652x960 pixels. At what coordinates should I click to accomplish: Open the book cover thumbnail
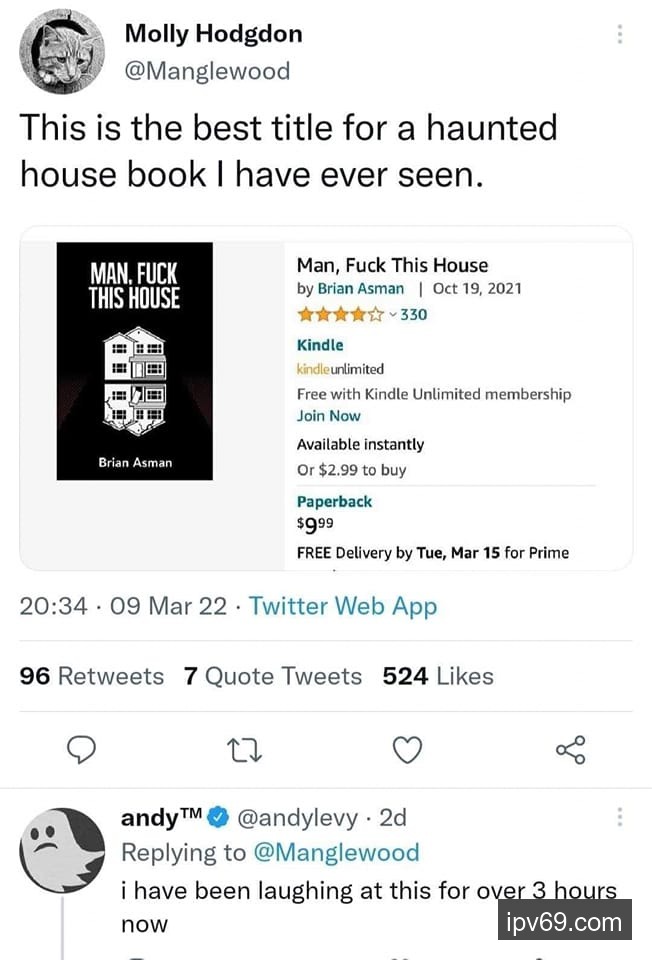pyautogui.click(x=134, y=361)
